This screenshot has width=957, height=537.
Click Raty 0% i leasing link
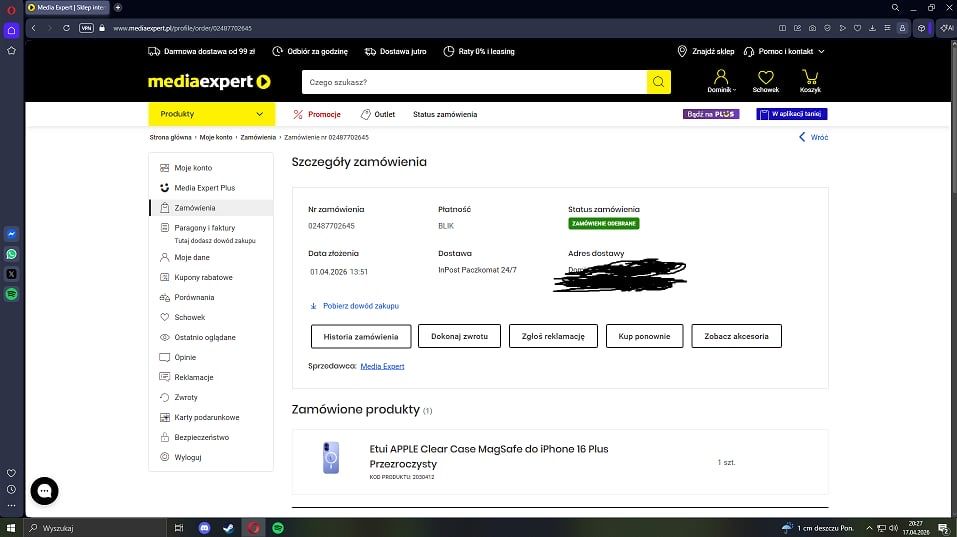click(479, 51)
